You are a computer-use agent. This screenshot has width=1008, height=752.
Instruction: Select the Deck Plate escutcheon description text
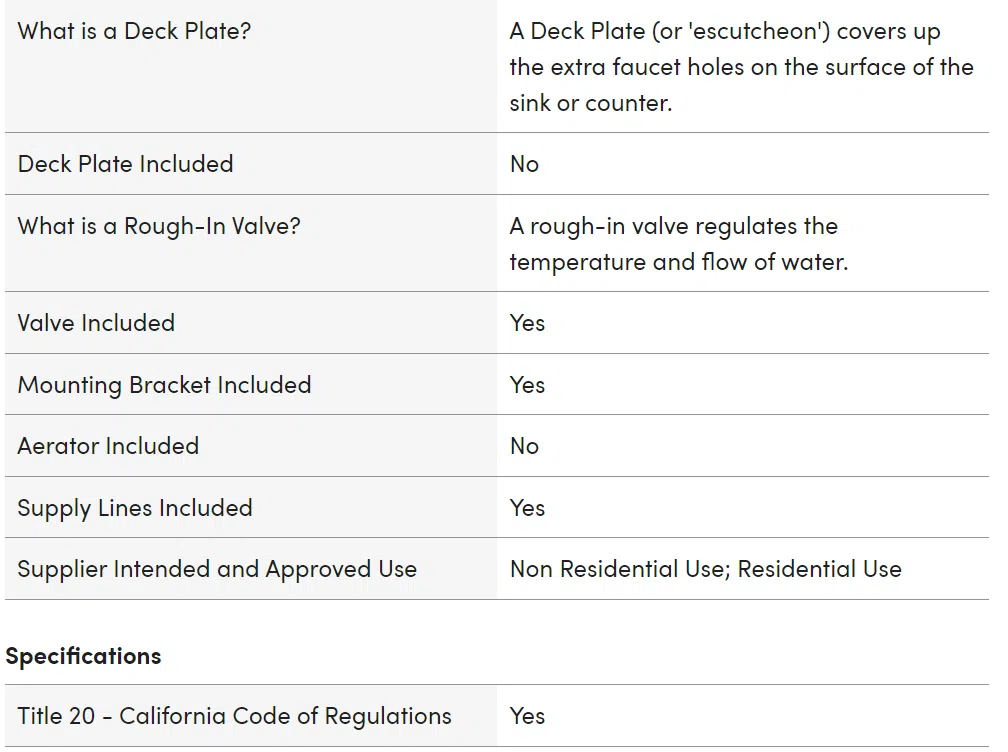point(741,67)
